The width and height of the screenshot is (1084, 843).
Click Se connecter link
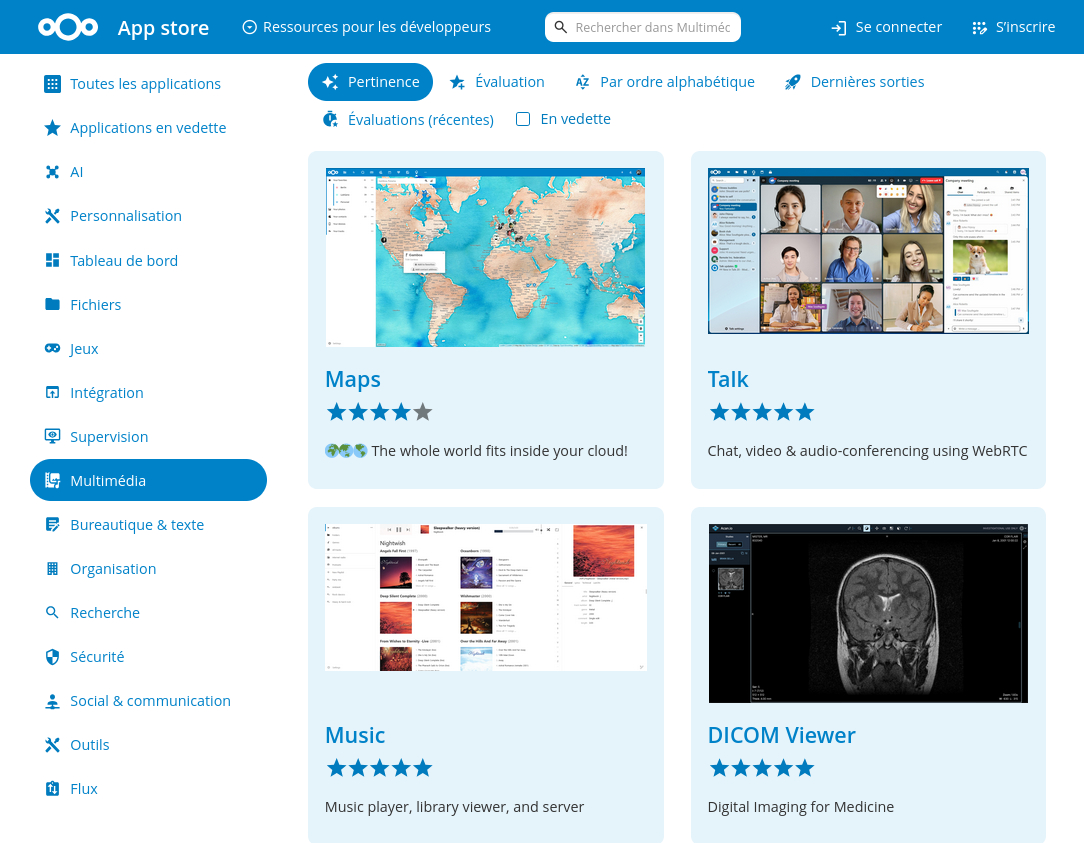pos(887,27)
